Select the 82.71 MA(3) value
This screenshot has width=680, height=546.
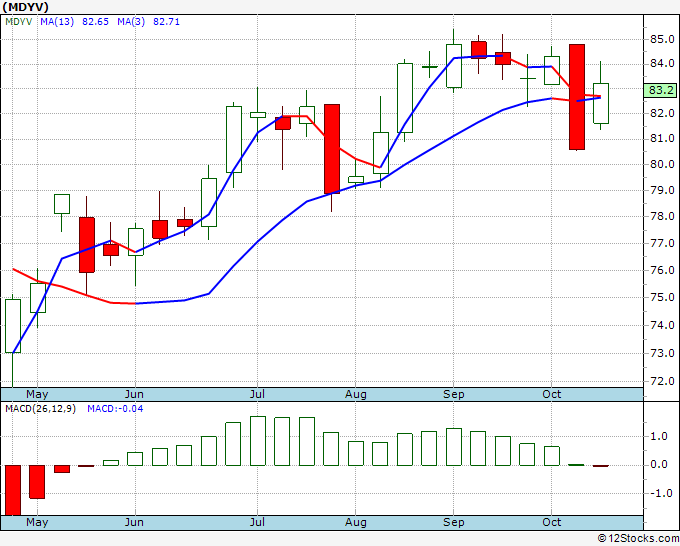167,22
